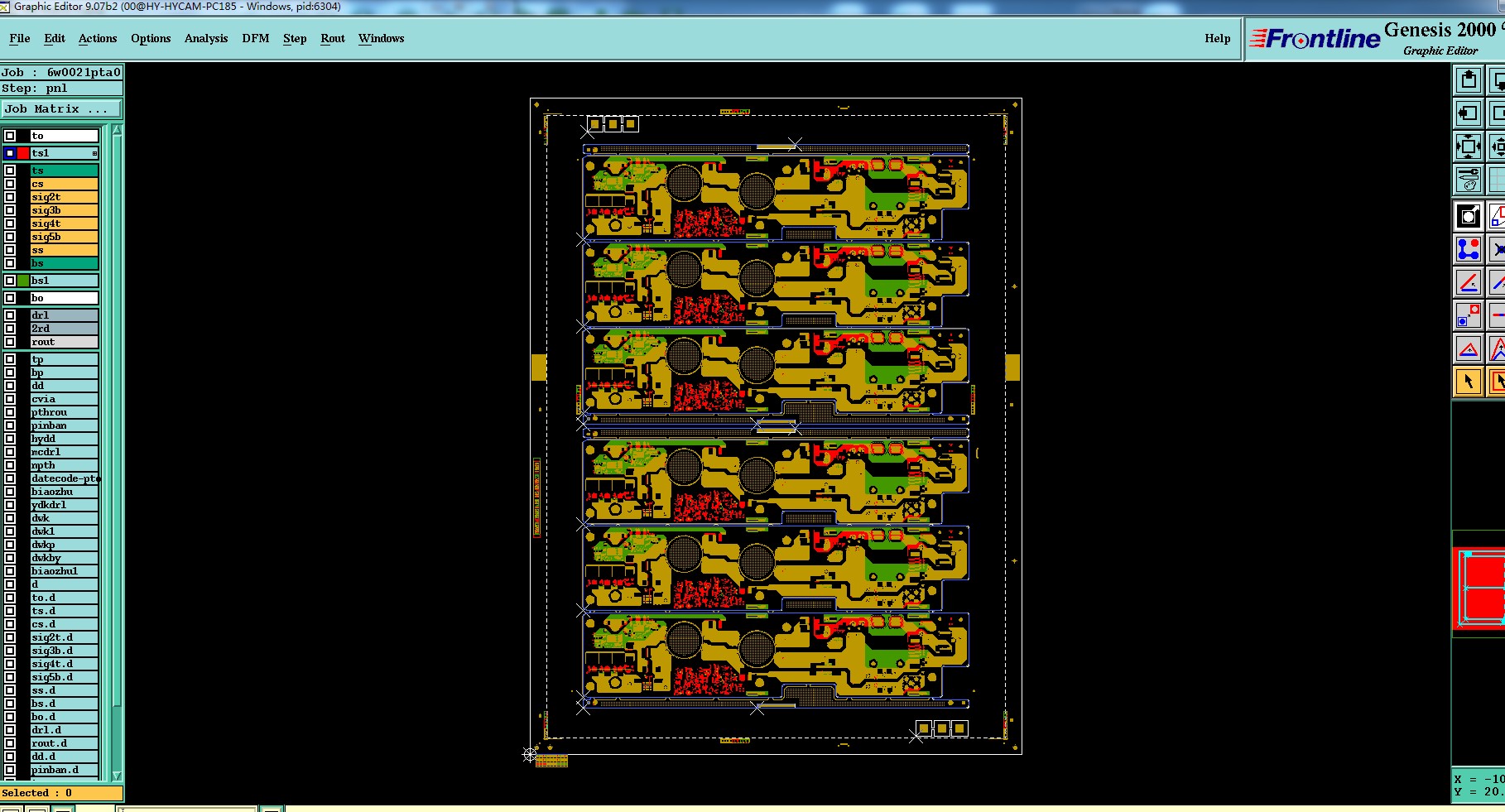This screenshot has height=812, width=1505.
Task: Click the small marker icon on ts1 row
Action: (94, 153)
